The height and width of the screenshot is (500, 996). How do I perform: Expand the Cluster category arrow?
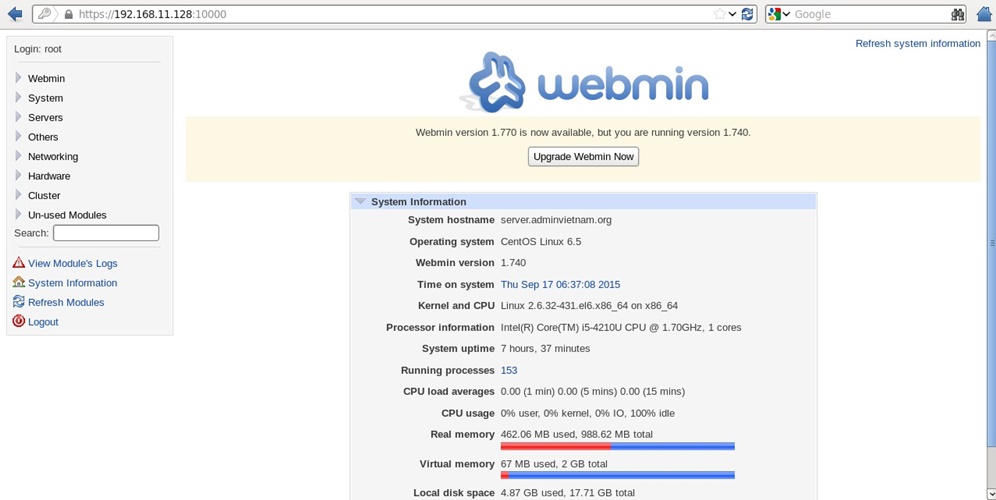[x=18, y=195]
